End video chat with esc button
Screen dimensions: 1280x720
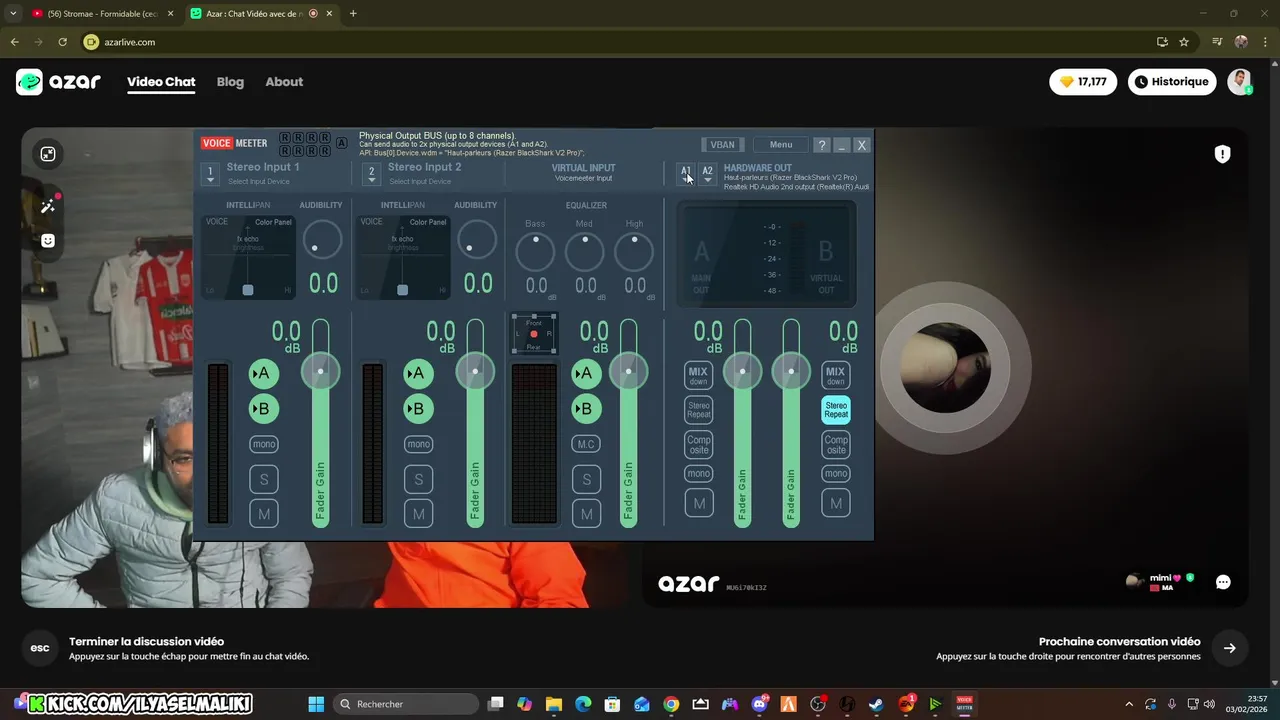(40, 648)
